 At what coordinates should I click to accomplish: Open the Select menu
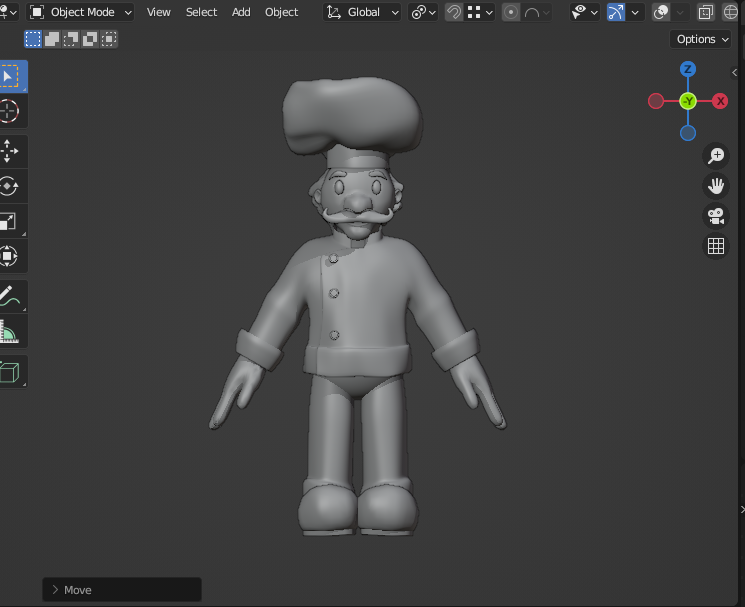point(201,12)
